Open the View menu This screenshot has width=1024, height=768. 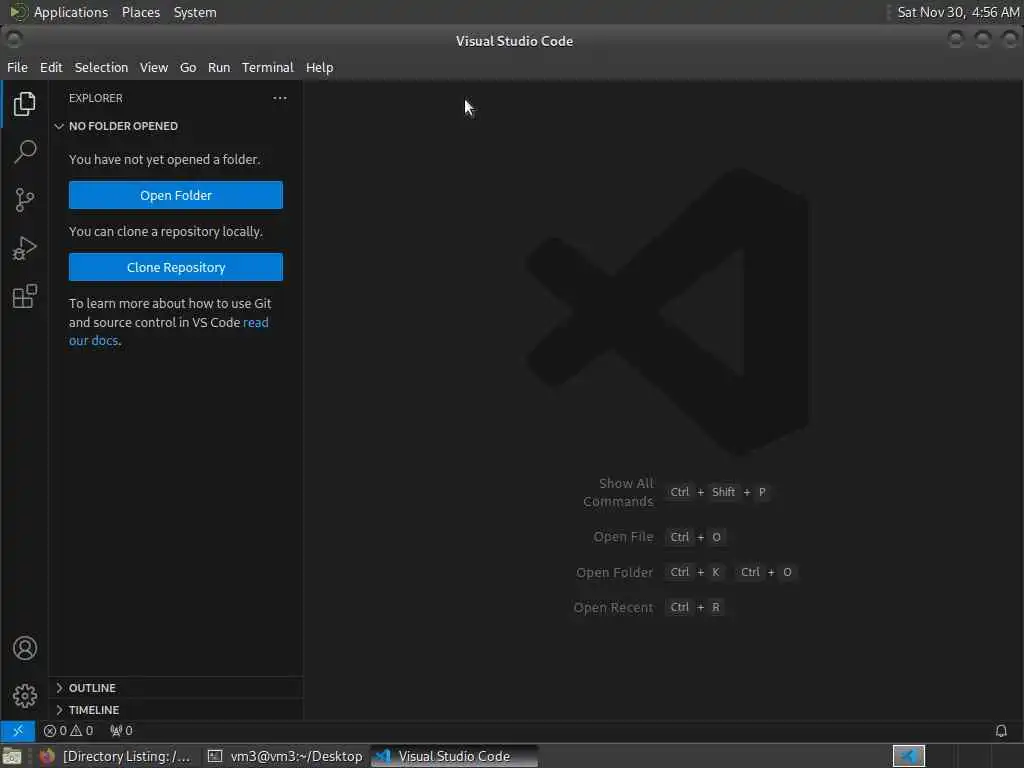pyautogui.click(x=153, y=67)
